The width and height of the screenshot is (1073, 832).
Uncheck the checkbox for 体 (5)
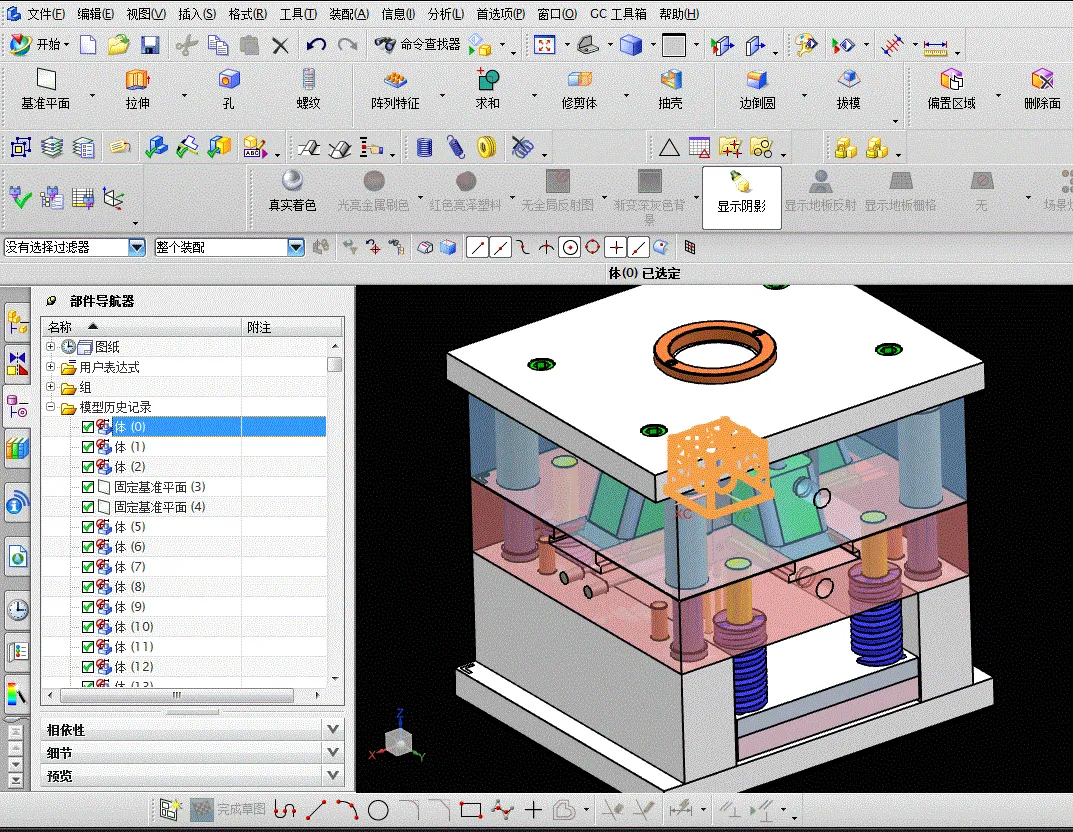88,527
